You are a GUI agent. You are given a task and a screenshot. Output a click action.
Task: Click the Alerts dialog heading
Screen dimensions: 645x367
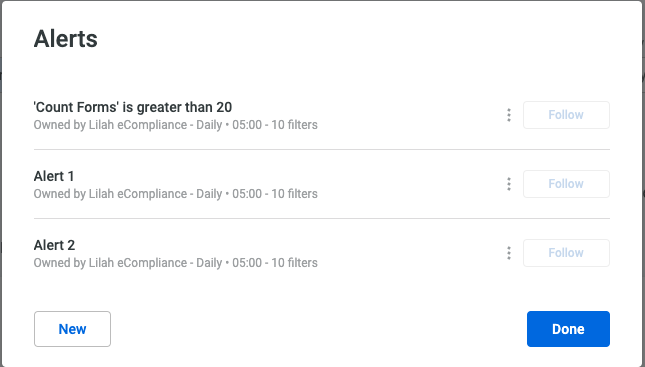pos(66,39)
